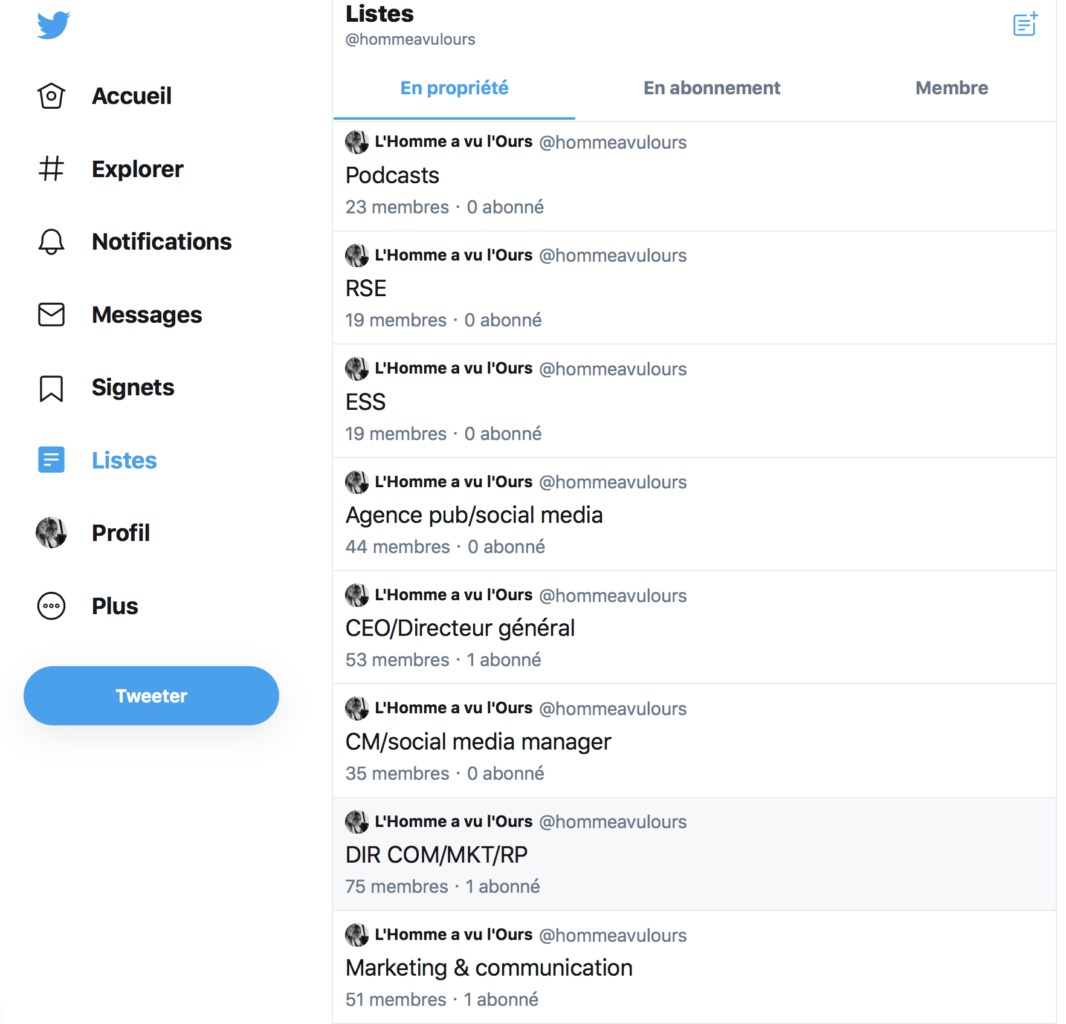Open the Marketing & communication list

point(694,967)
